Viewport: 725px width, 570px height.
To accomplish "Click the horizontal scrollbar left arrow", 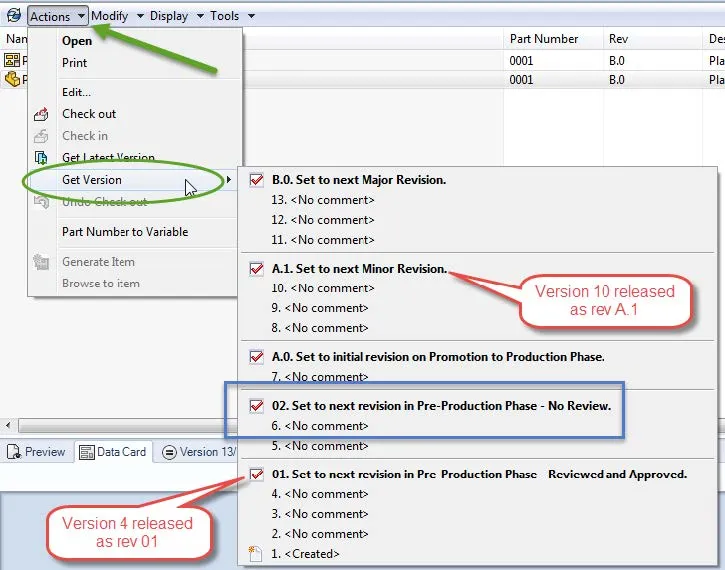I will point(8,424).
